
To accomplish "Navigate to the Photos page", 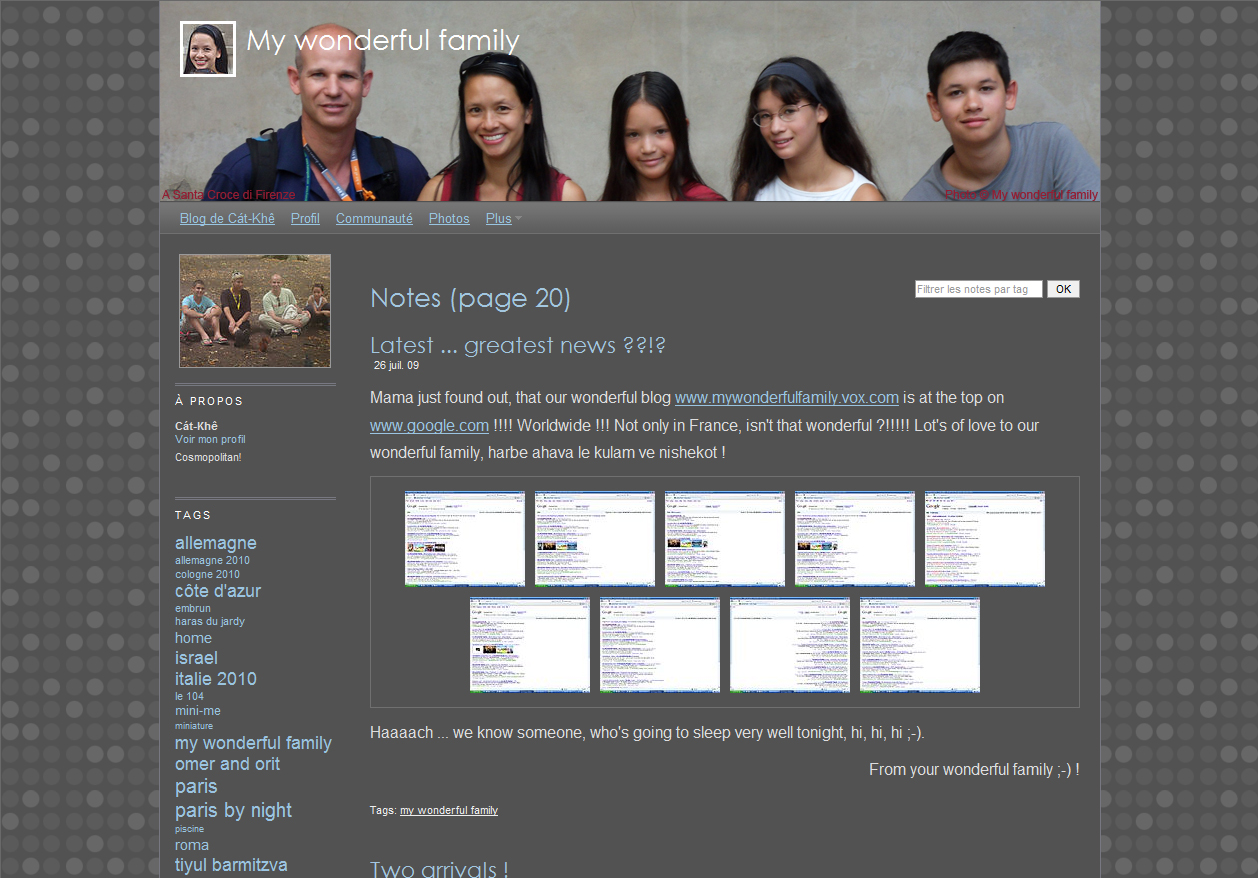I will point(449,219).
